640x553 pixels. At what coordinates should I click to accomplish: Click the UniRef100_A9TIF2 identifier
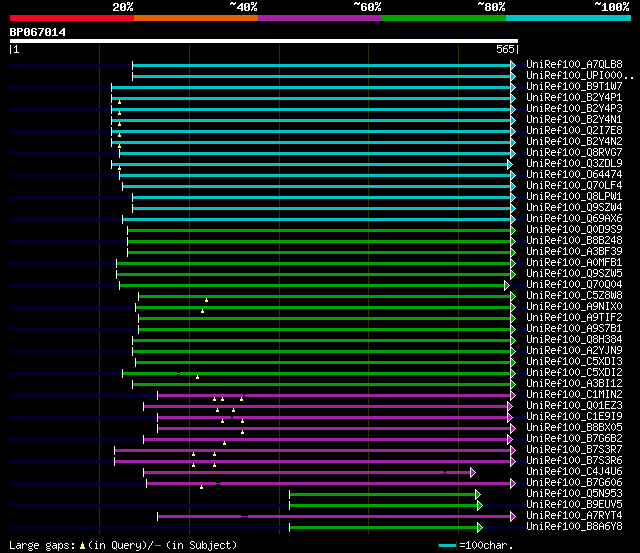574,318
